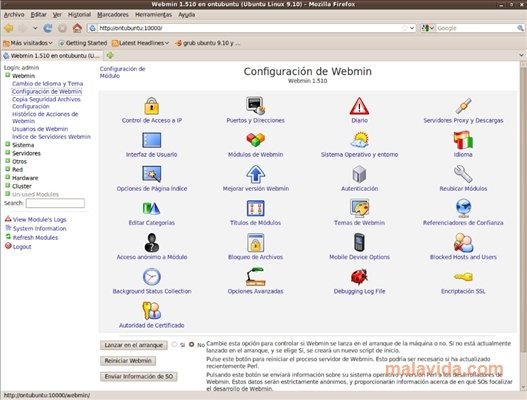Open the Background Status Collection clock icon
Image resolution: width=527 pixels, height=400 pixels.
tap(152, 277)
